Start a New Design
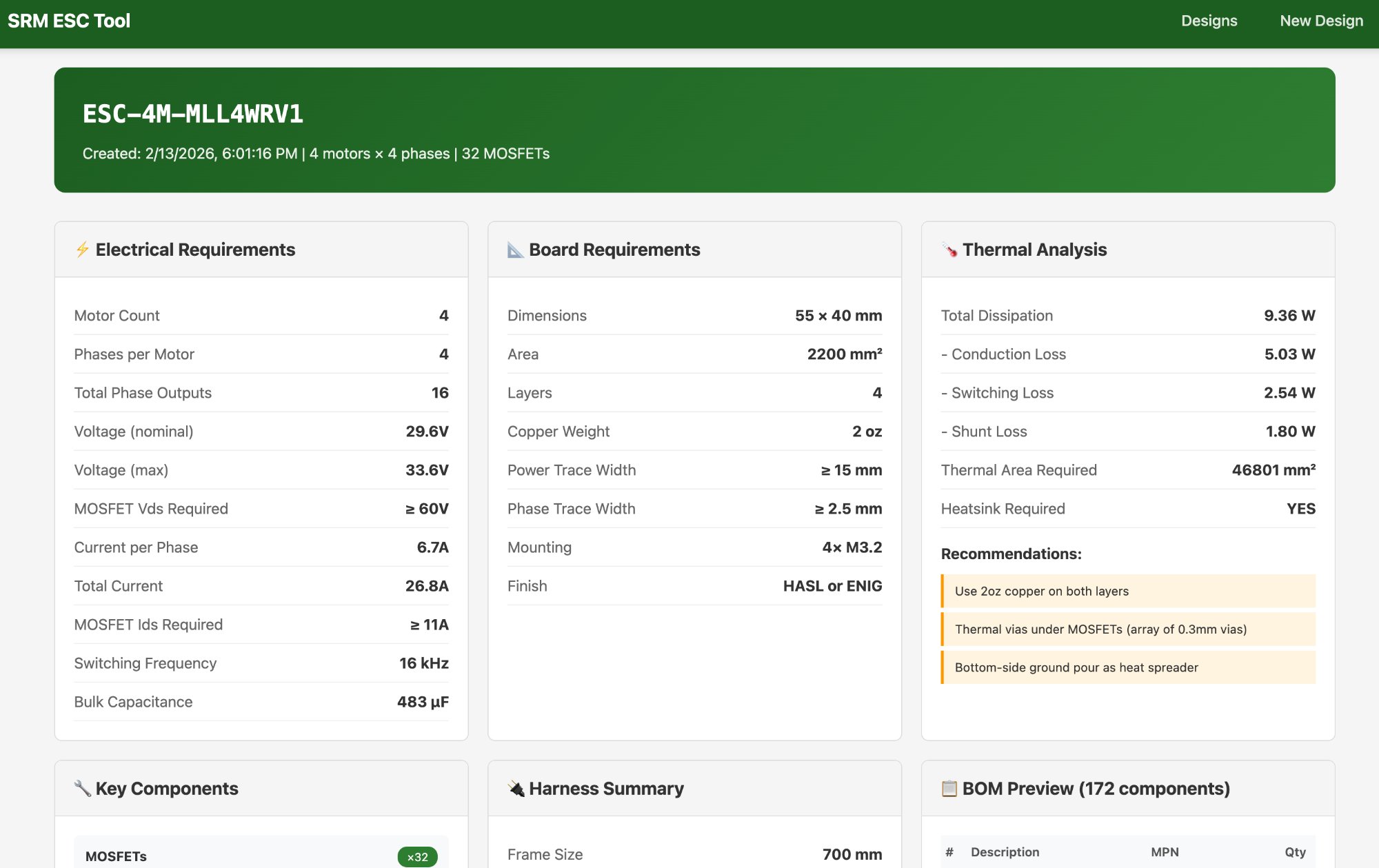 [1321, 21]
